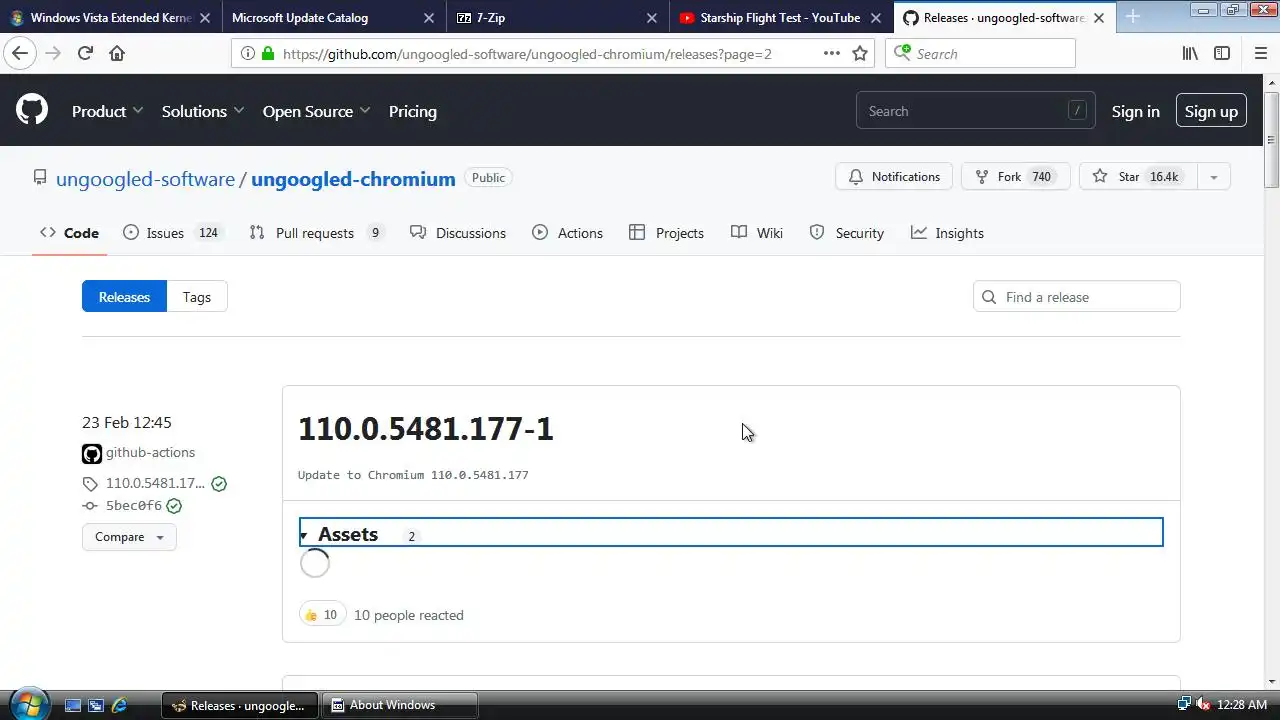Open Firefox hamburger menu

(1260, 53)
